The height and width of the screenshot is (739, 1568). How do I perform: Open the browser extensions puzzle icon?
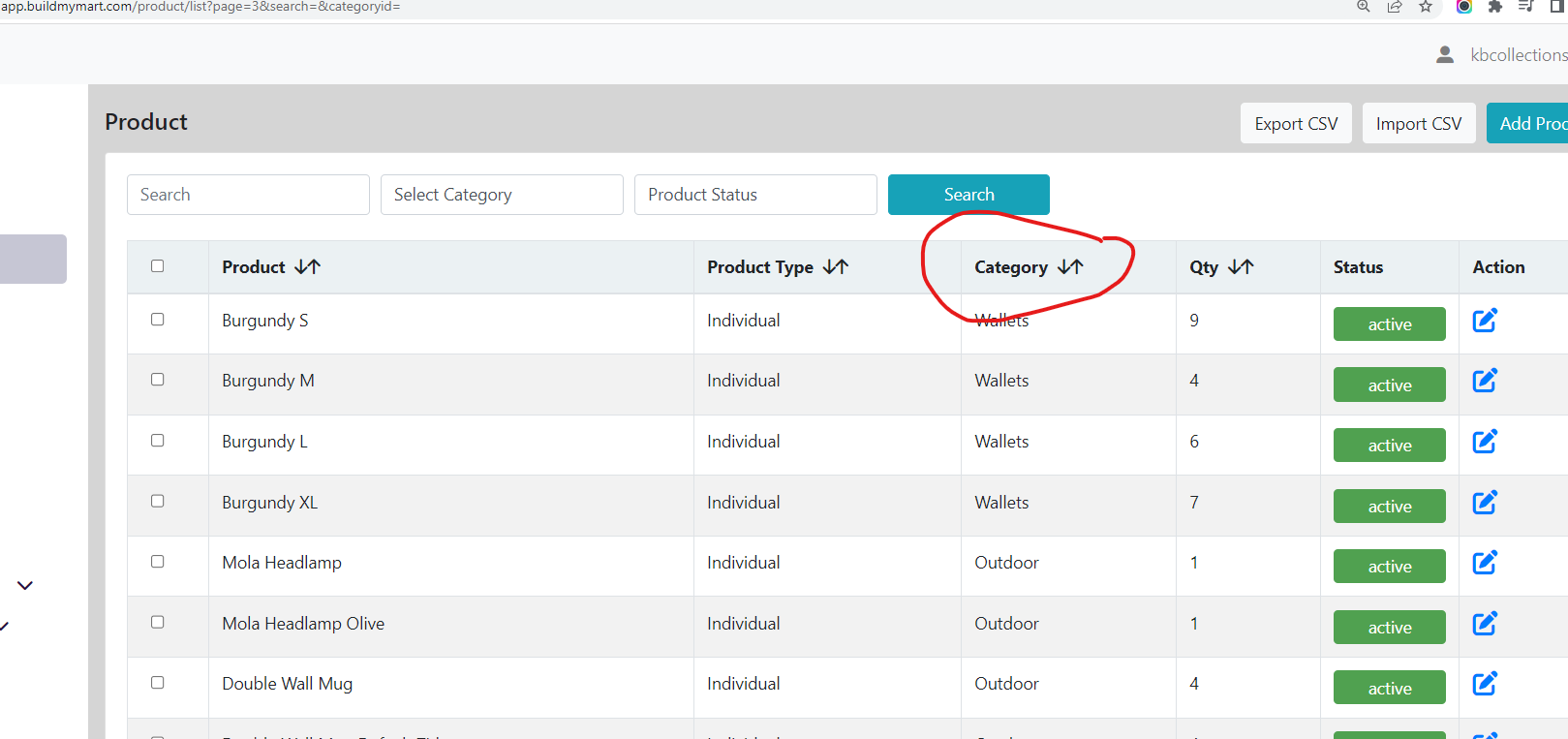tap(1495, 7)
